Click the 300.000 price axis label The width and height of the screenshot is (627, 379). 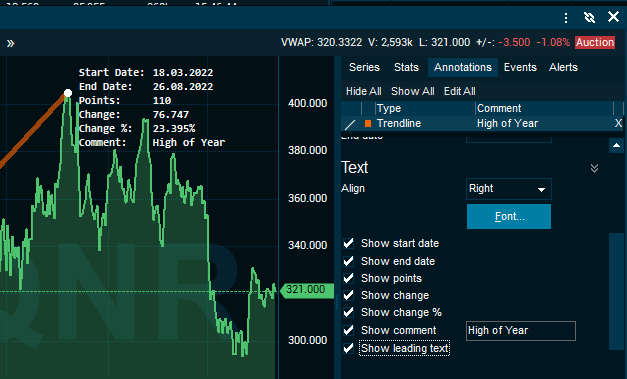308,340
